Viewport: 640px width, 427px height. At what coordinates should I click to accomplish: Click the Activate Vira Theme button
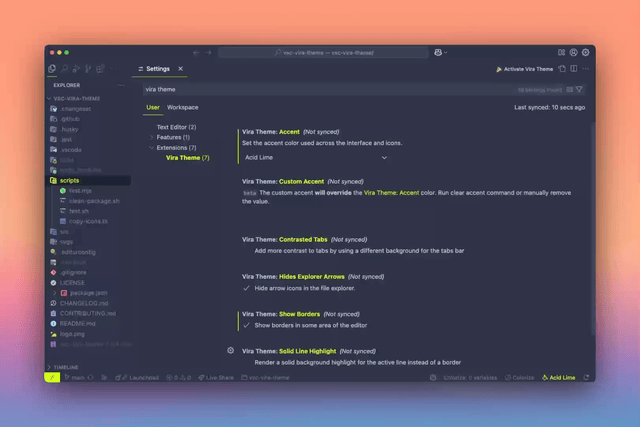524,69
